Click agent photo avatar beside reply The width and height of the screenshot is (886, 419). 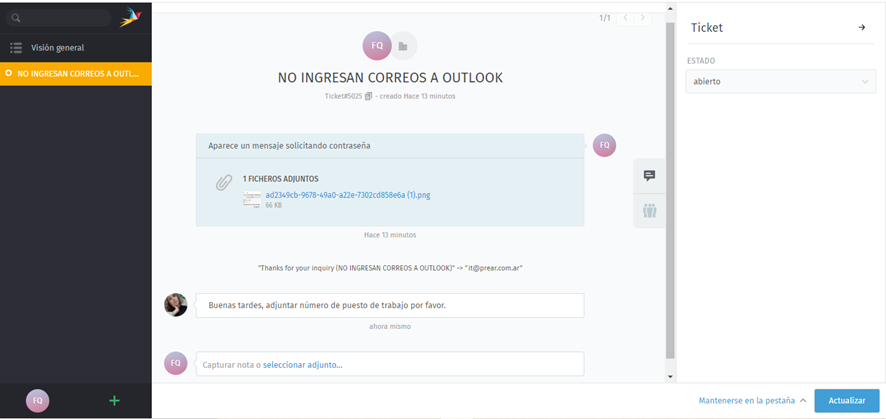176,305
